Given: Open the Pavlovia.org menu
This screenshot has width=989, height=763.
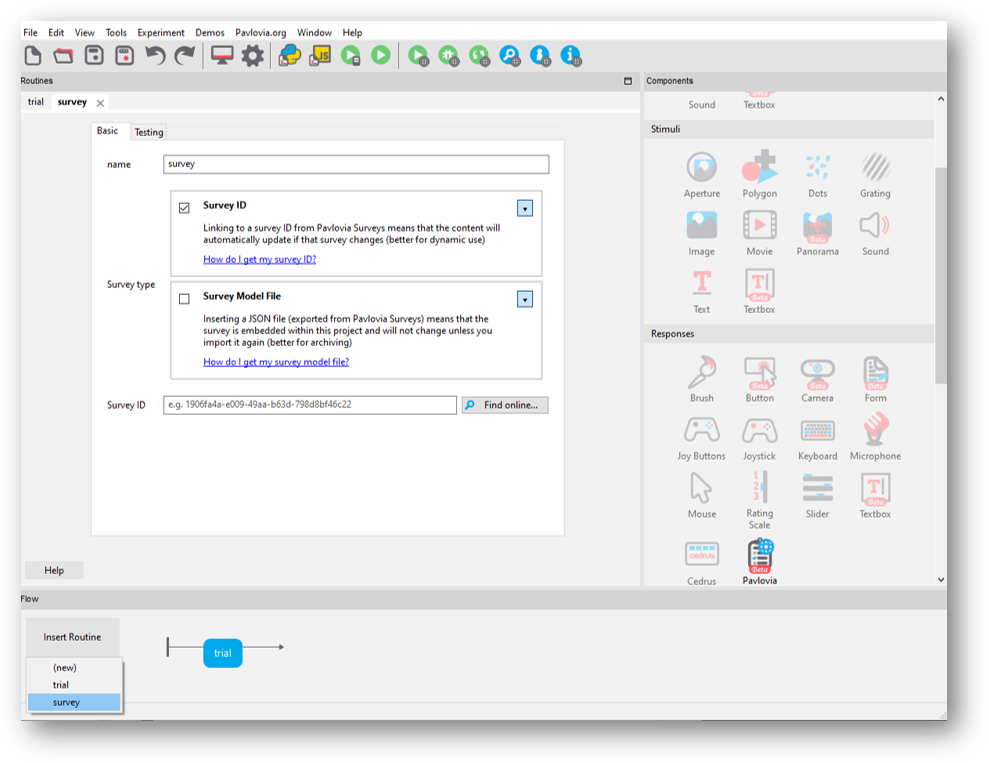Looking at the screenshot, I should (260, 32).
